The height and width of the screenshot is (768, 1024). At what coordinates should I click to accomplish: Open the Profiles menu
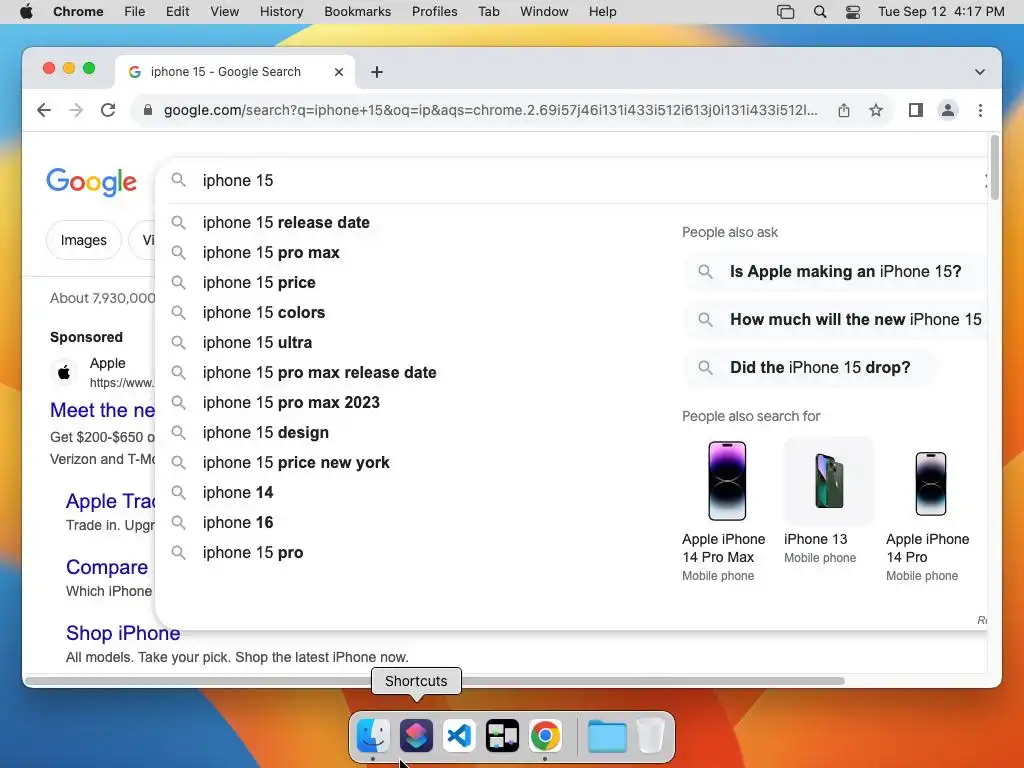[434, 12]
